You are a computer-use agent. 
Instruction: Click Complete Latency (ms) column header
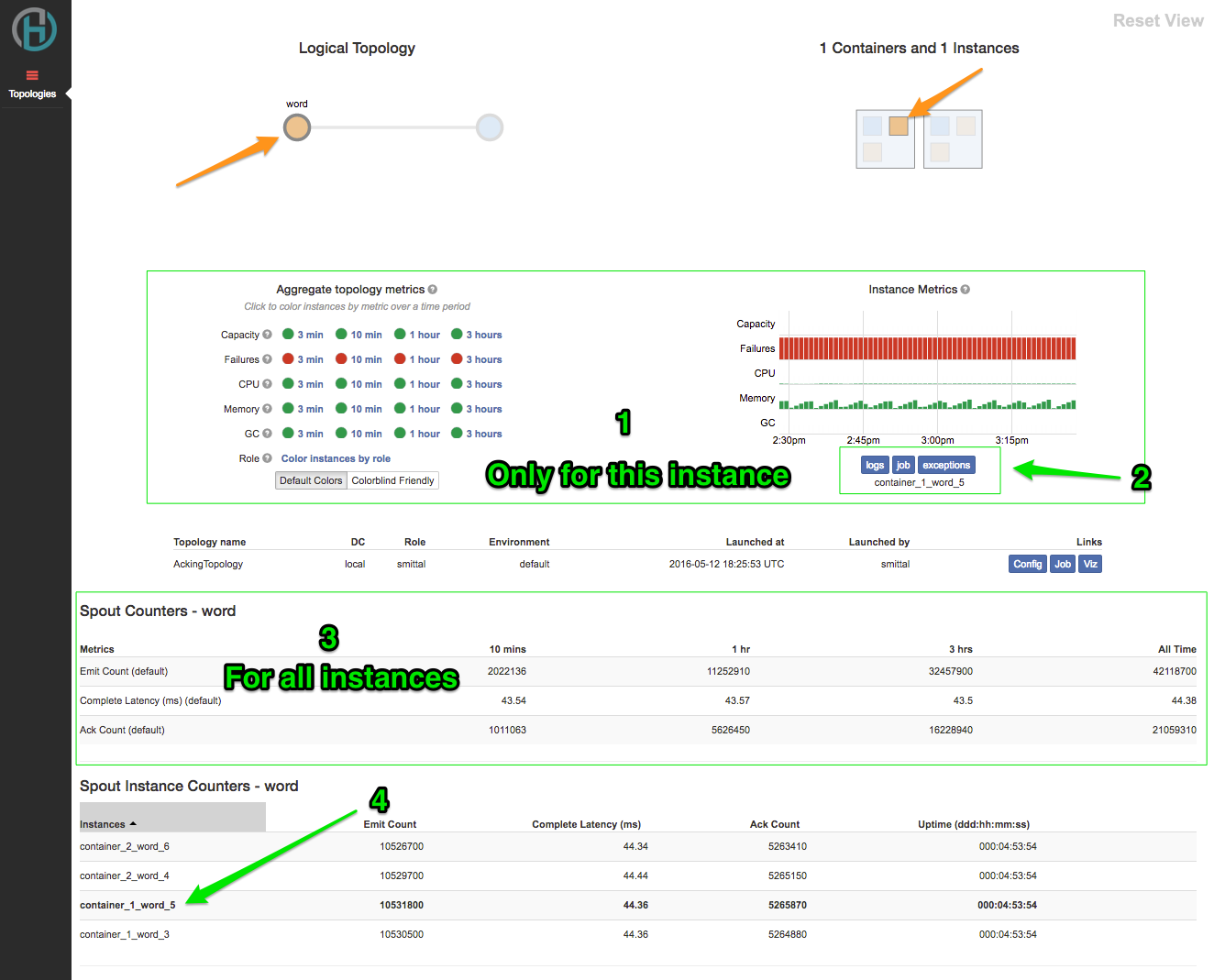pos(586,824)
